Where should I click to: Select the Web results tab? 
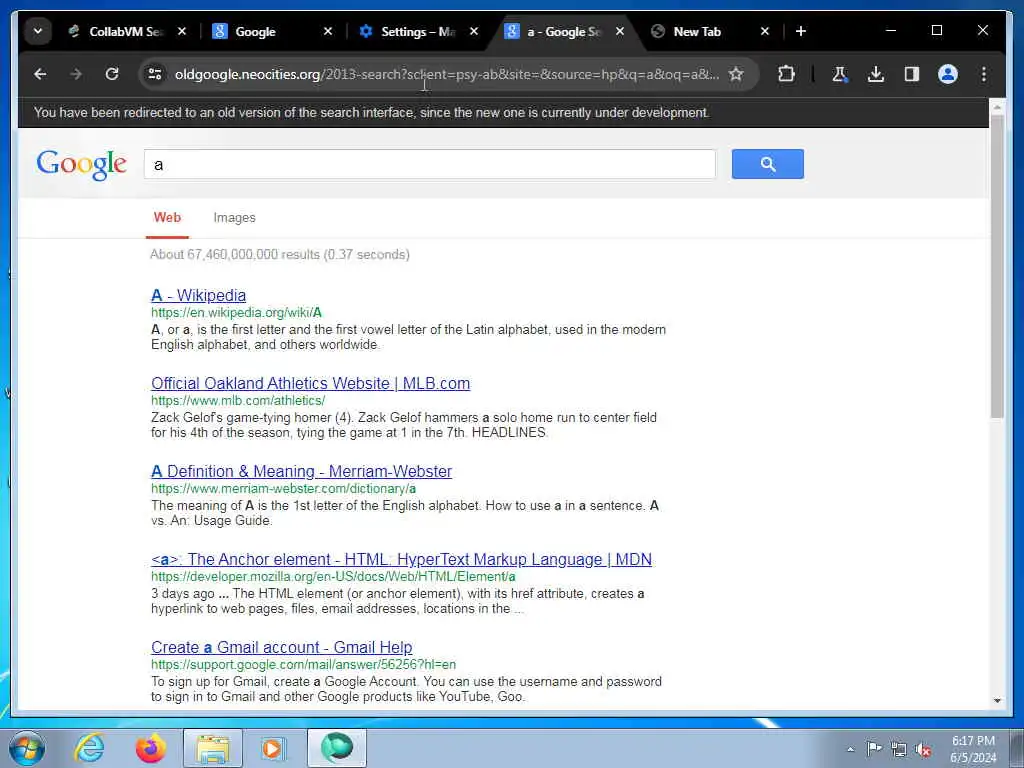(x=167, y=218)
